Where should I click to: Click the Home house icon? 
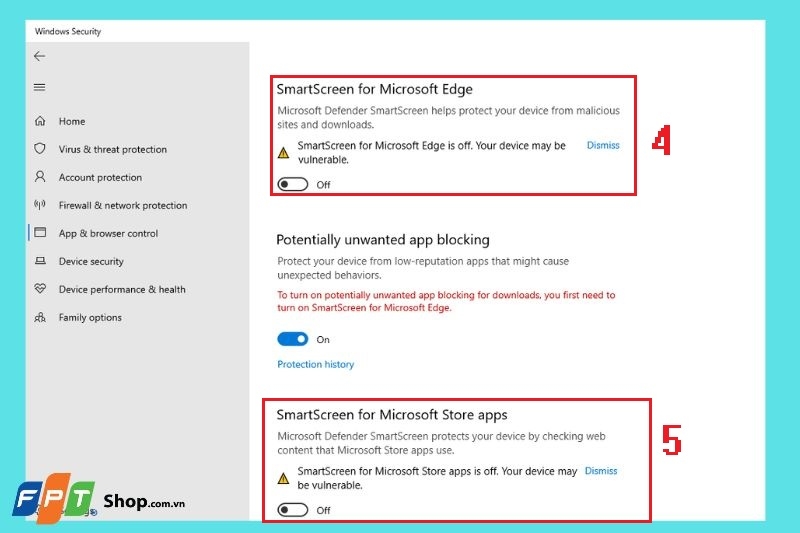40,121
